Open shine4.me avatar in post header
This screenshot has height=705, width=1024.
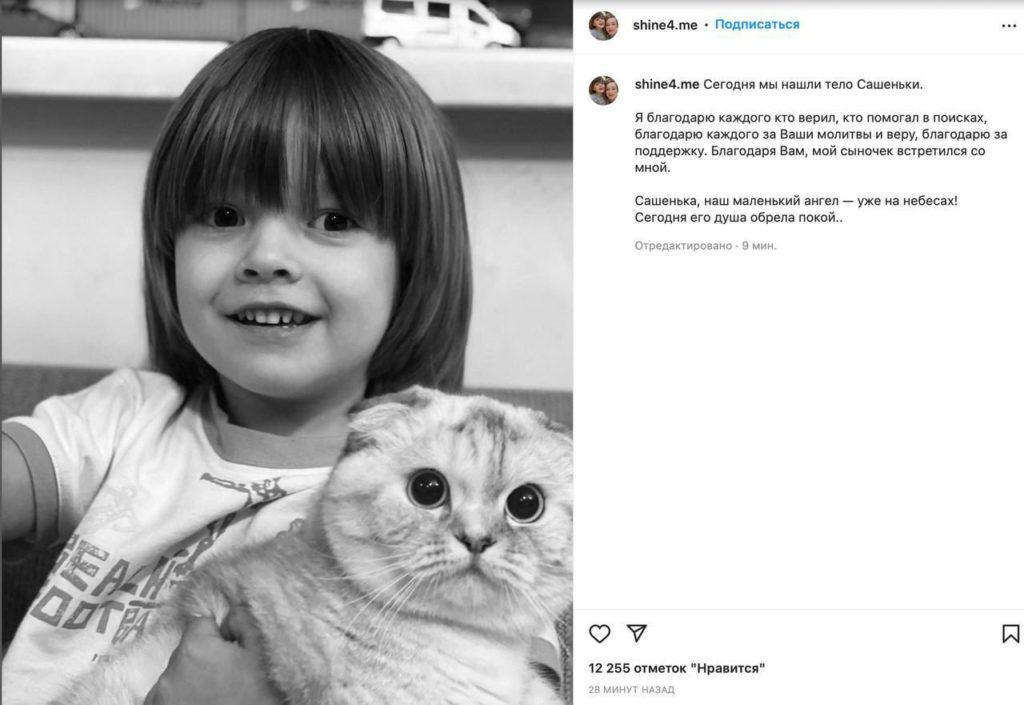pyautogui.click(x=603, y=25)
